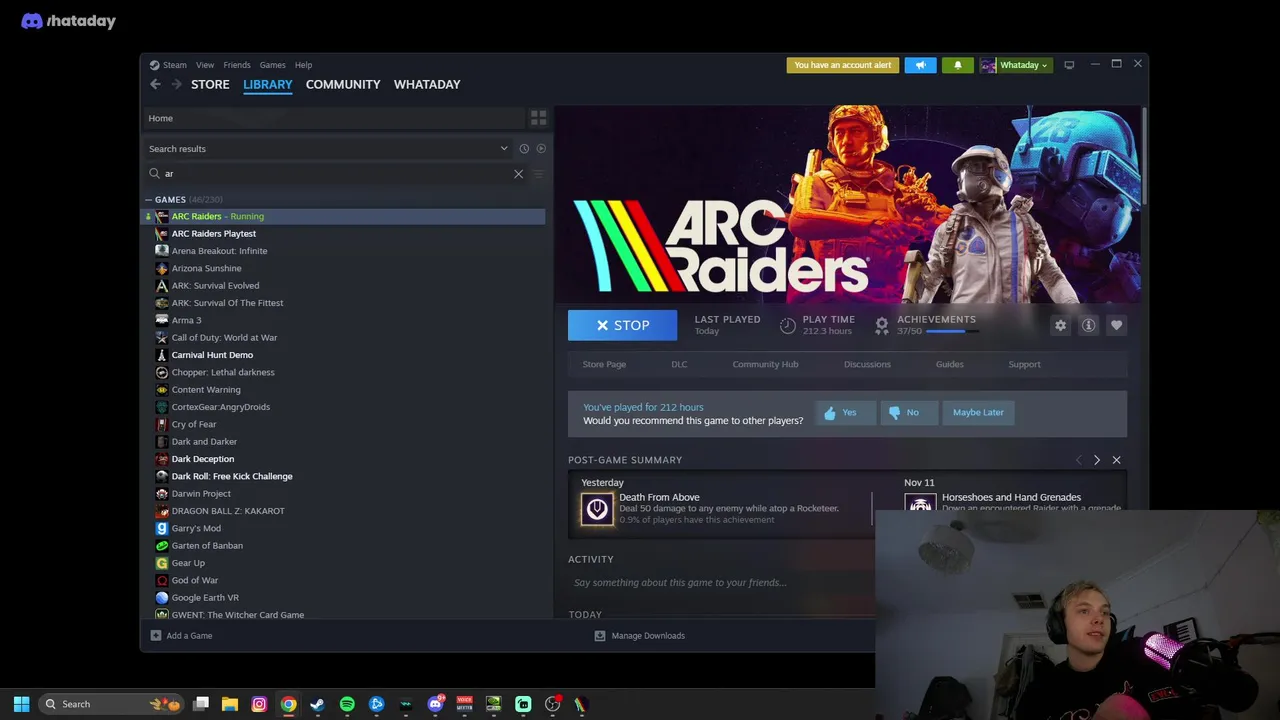
Task: Click the thumbs-up Yes icon
Action: pyautogui.click(x=830, y=413)
